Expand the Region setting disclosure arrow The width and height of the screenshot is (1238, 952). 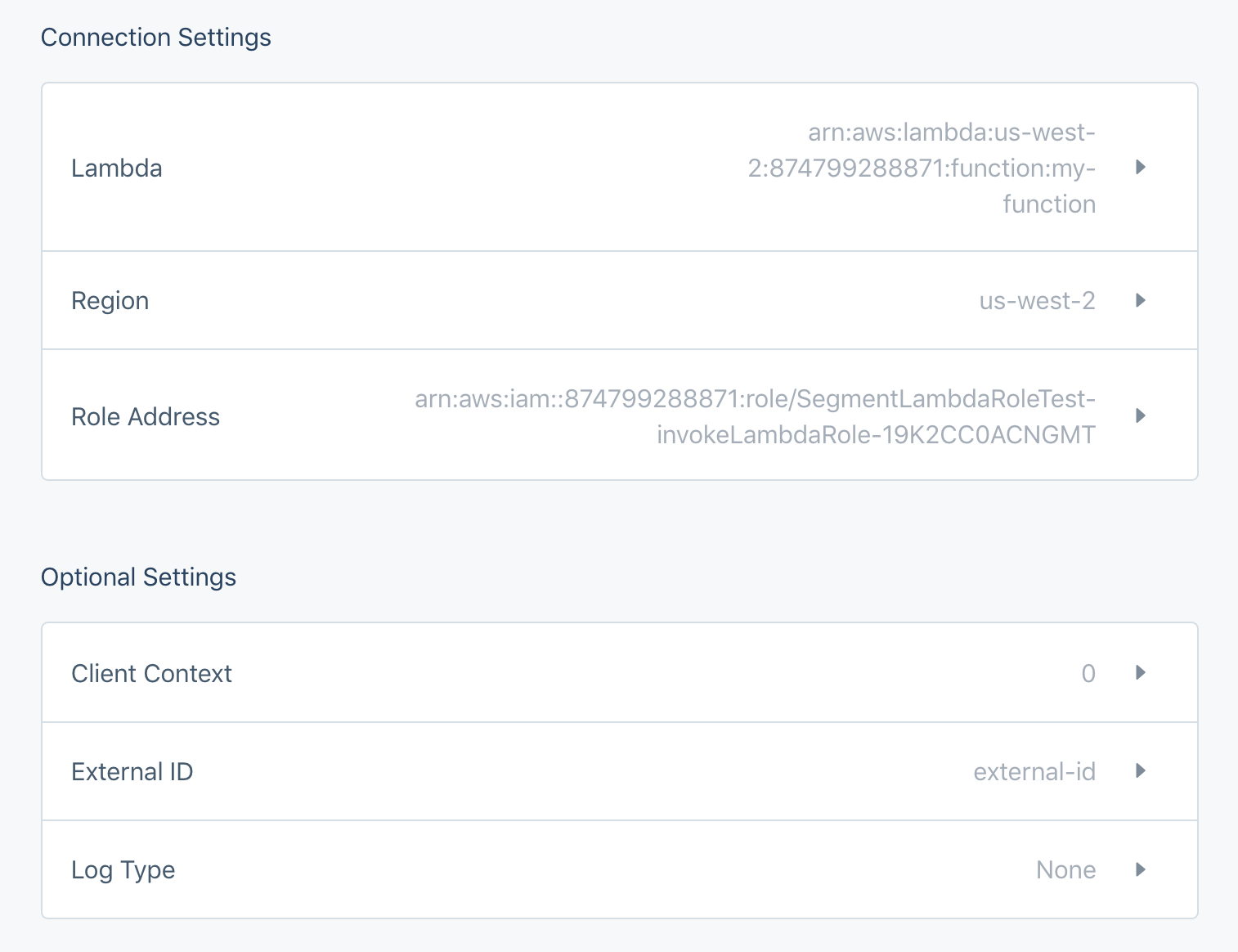point(1139,300)
